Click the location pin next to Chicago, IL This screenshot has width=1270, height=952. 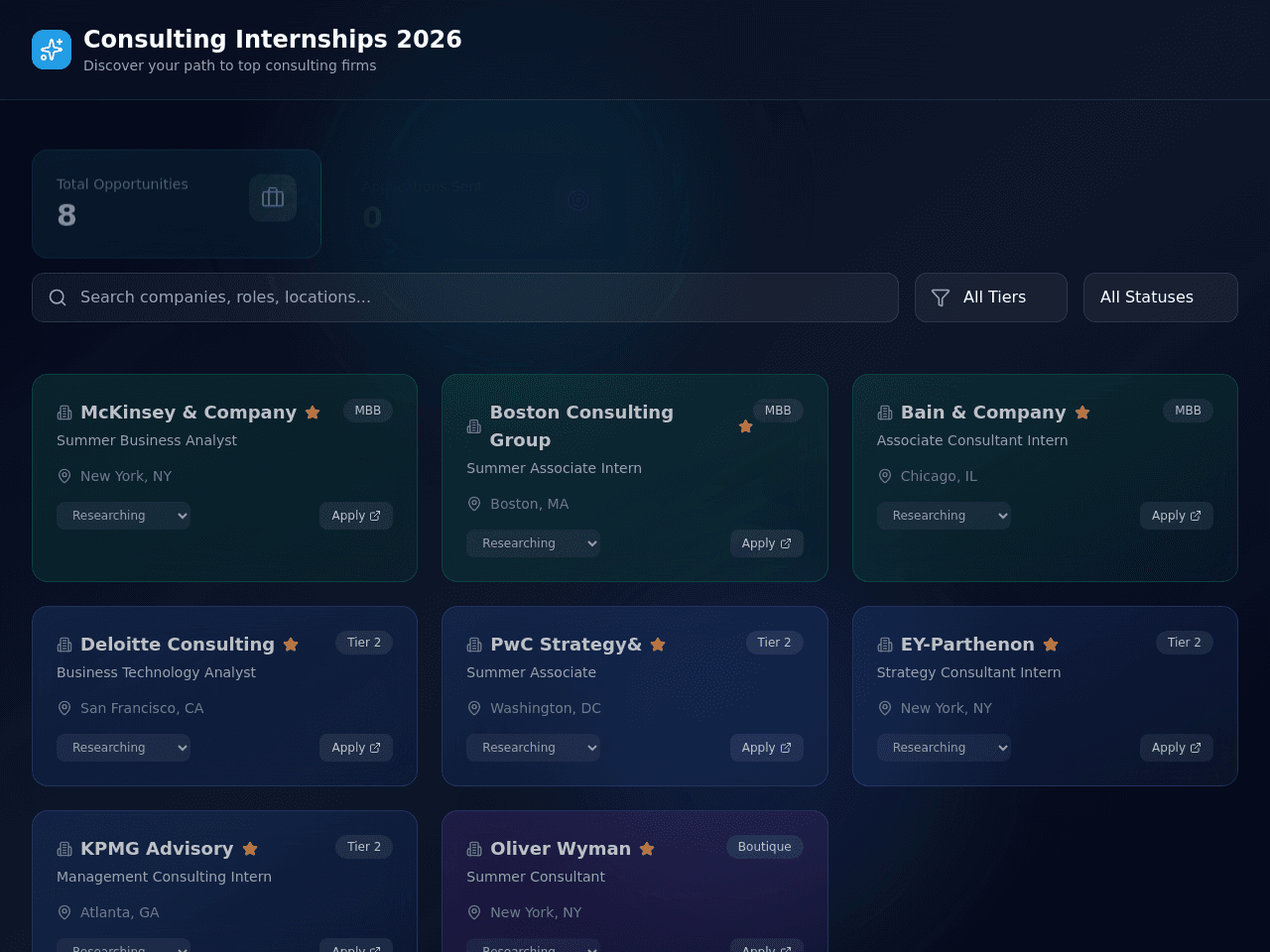click(x=885, y=476)
